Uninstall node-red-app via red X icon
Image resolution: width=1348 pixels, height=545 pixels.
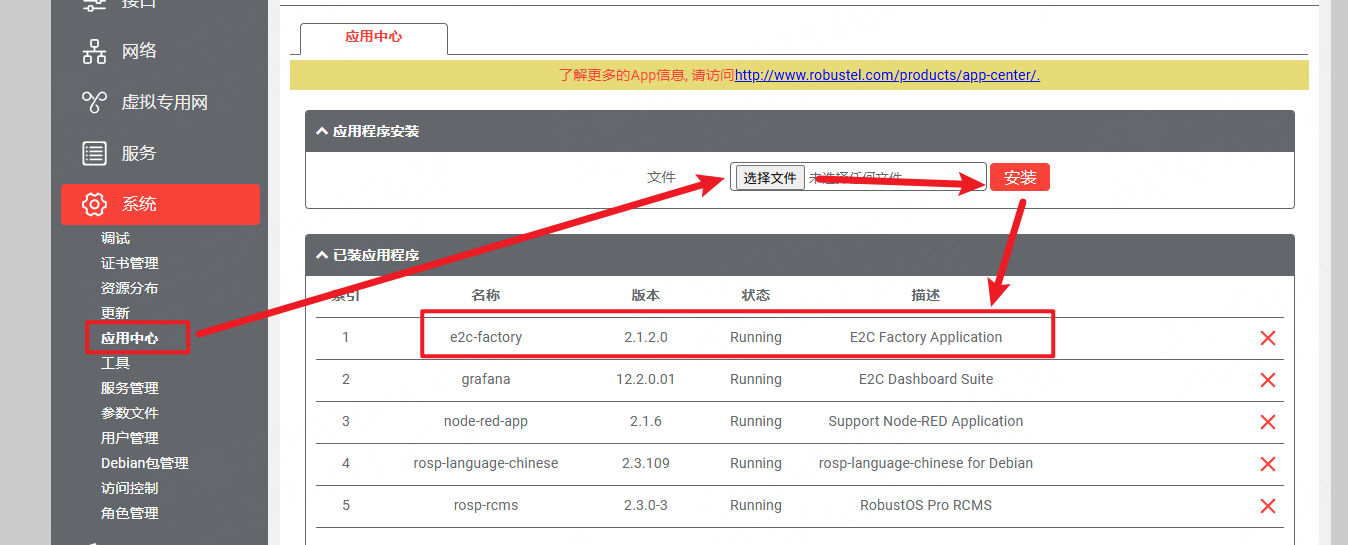coord(1267,422)
